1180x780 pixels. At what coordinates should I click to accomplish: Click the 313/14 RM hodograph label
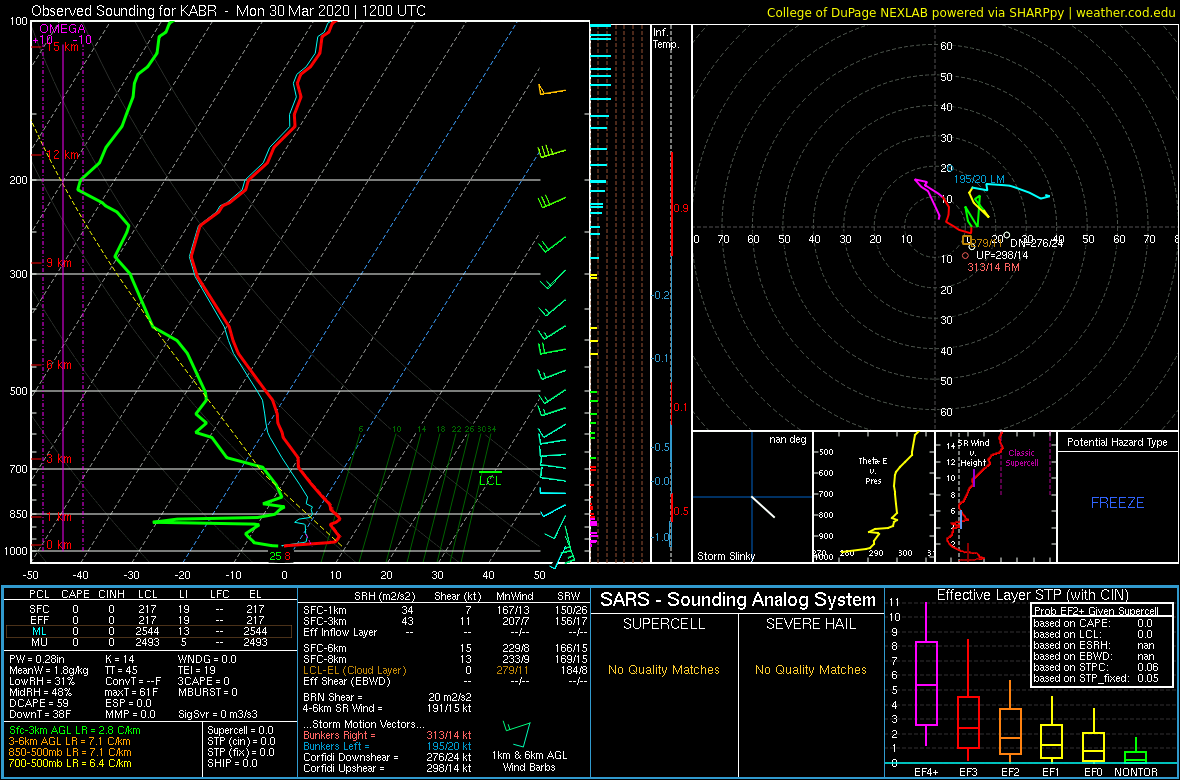(993, 267)
